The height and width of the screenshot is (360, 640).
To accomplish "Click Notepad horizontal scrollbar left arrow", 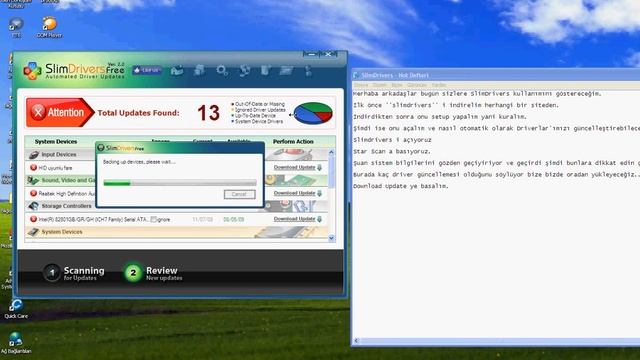I will point(356,341).
